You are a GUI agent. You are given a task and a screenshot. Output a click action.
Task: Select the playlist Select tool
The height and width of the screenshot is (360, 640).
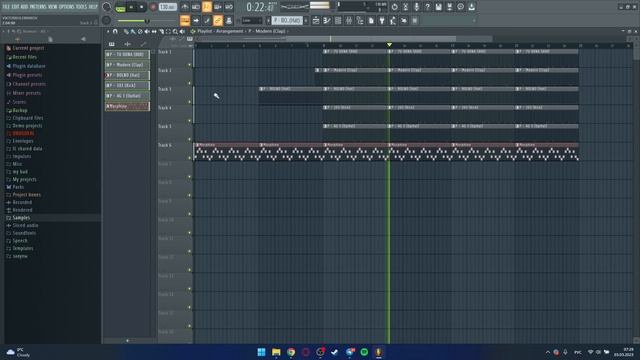point(168,31)
